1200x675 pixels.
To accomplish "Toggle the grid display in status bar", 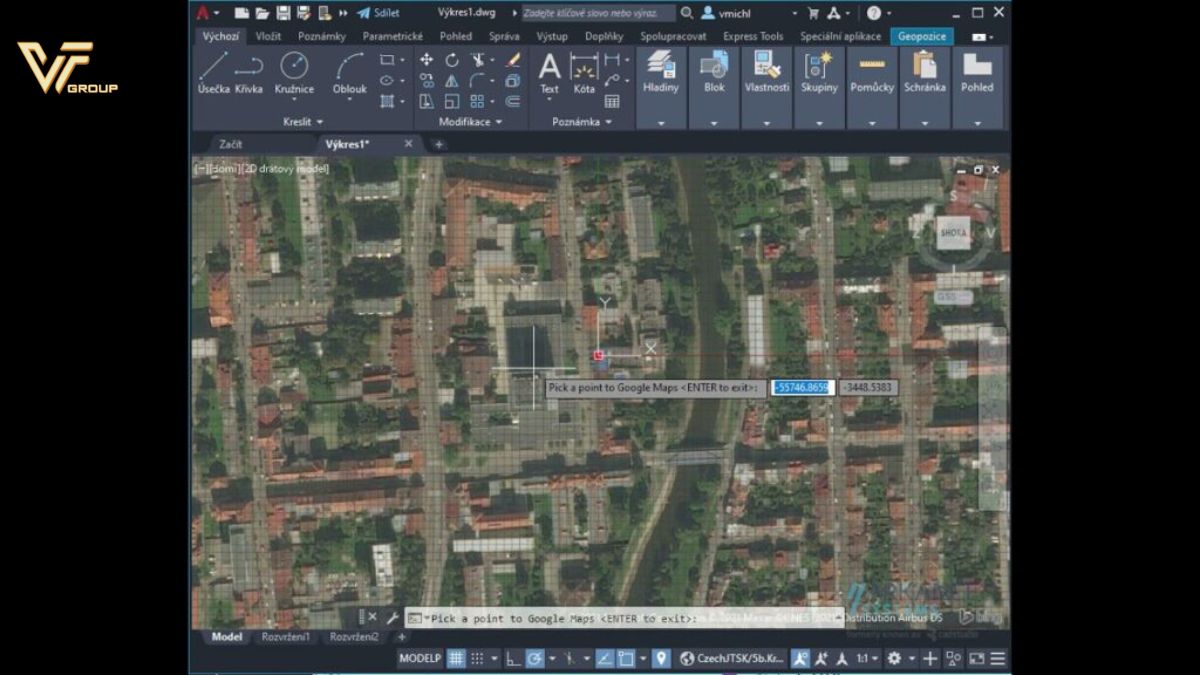I will [456, 658].
